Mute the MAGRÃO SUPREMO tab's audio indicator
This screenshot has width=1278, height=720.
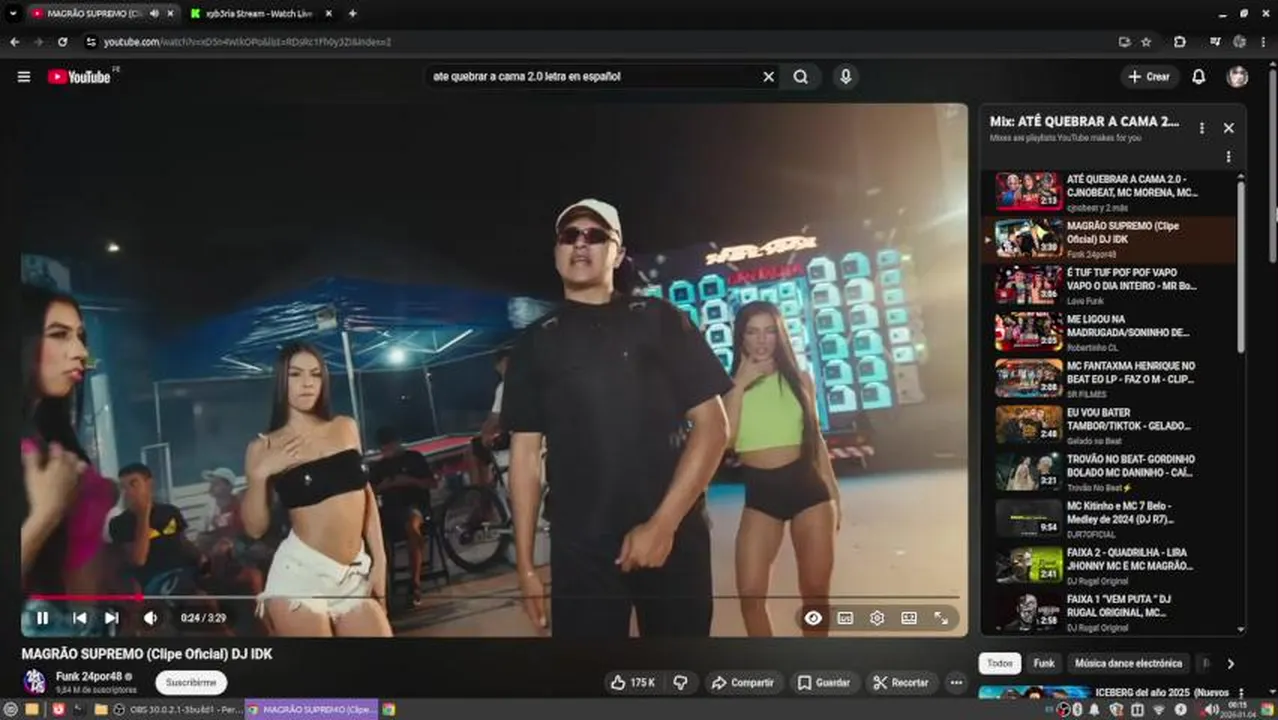pyautogui.click(x=154, y=14)
